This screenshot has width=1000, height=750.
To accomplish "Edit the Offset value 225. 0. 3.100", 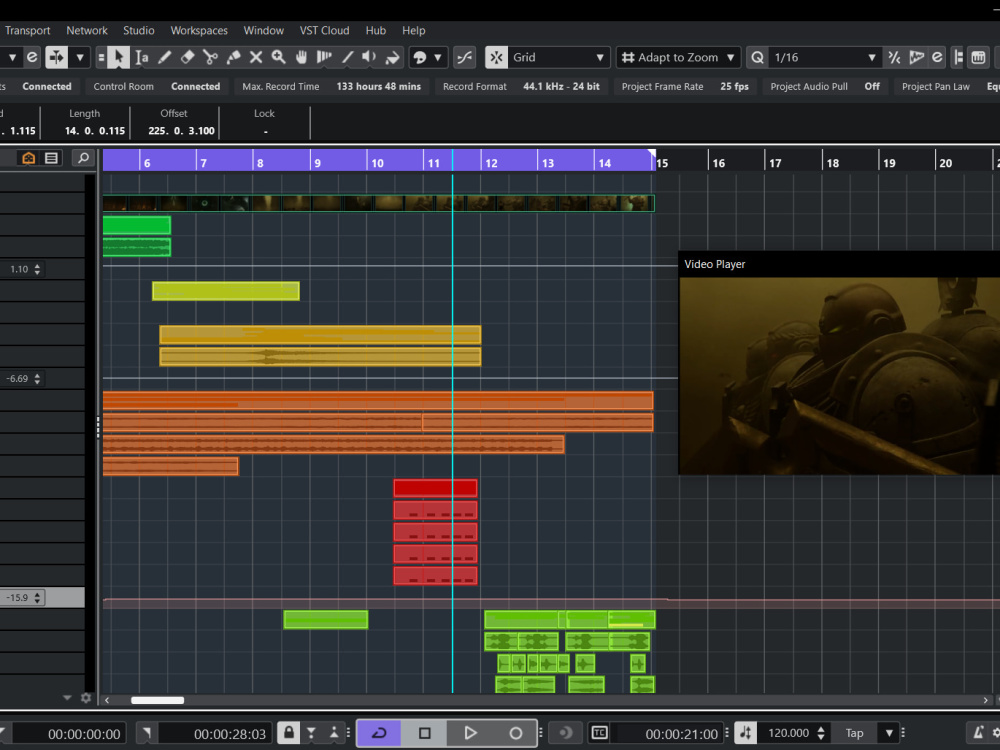I will (181, 131).
